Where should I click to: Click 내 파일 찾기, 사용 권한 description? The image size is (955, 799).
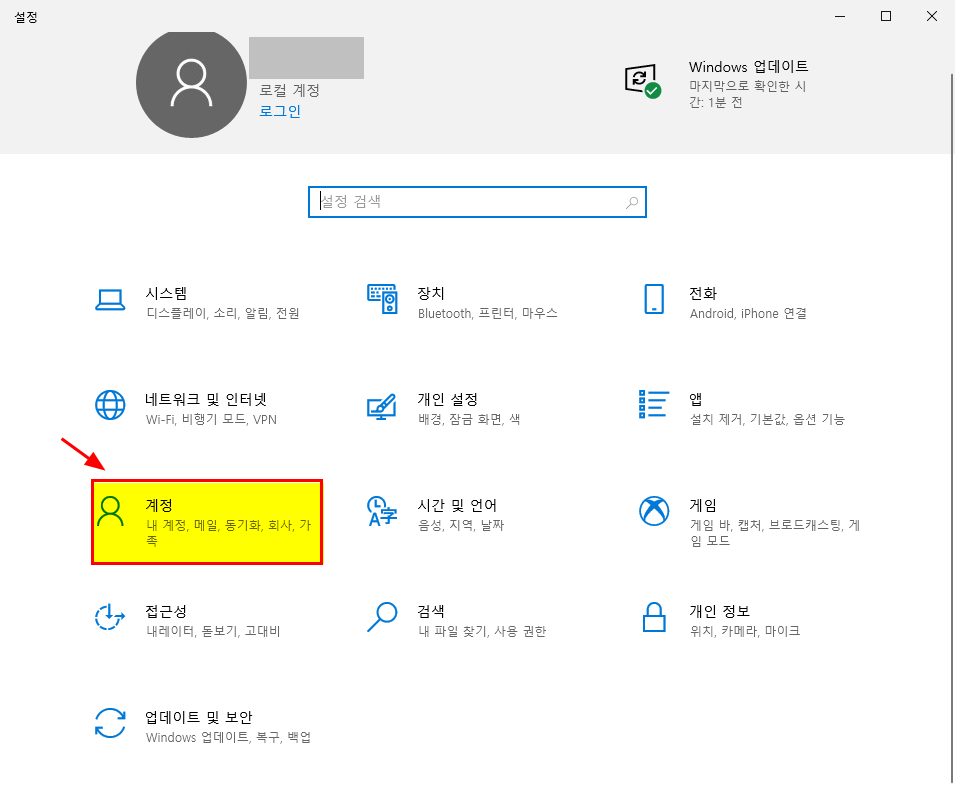(x=482, y=632)
